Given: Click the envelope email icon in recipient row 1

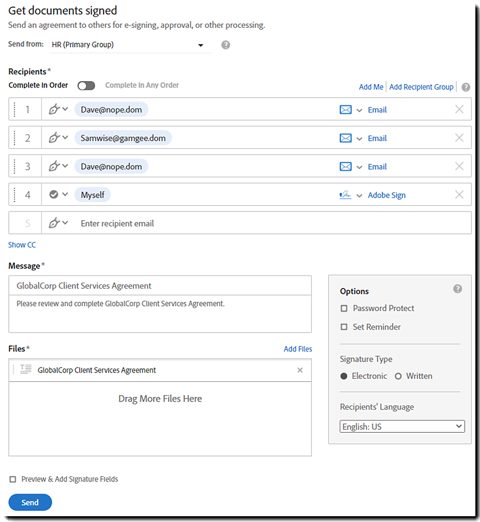Looking at the screenshot, I should coord(345,110).
